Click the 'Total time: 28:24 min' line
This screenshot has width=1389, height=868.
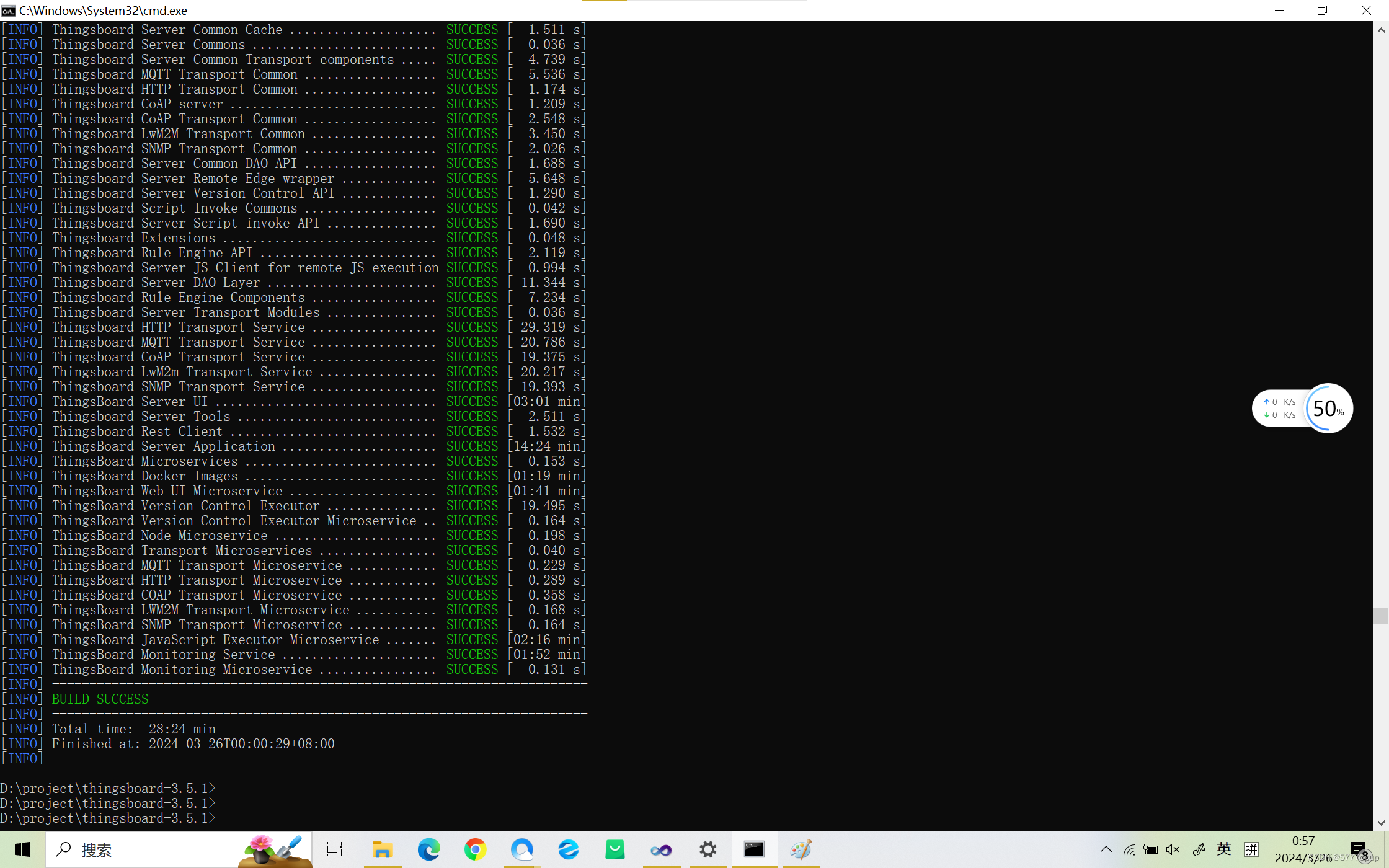(x=133, y=729)
